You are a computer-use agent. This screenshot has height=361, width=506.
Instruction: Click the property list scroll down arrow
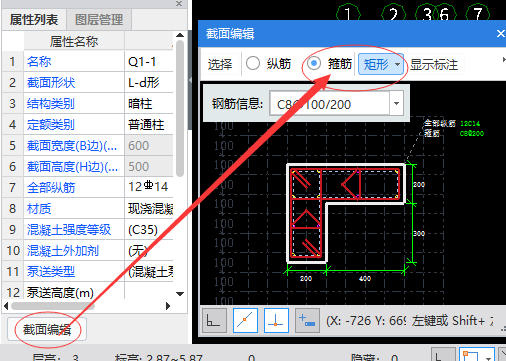[180, 294]
